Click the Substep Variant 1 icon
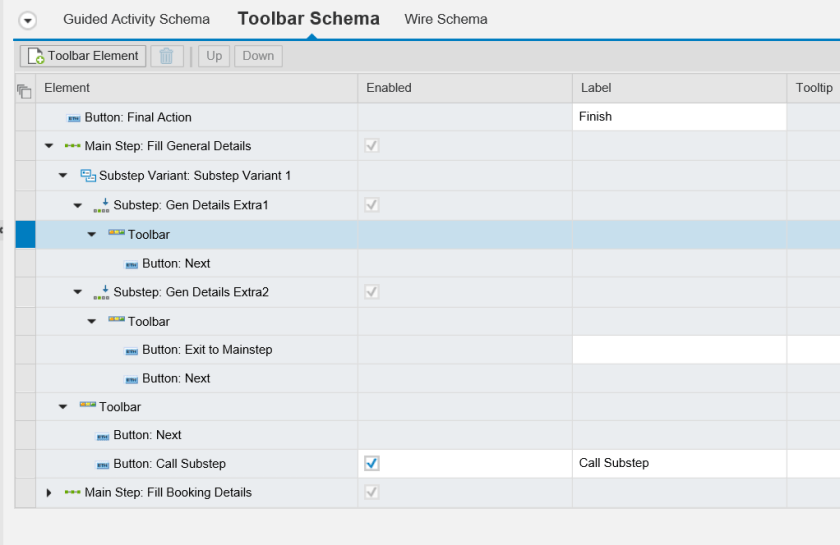 pos(88,176)
